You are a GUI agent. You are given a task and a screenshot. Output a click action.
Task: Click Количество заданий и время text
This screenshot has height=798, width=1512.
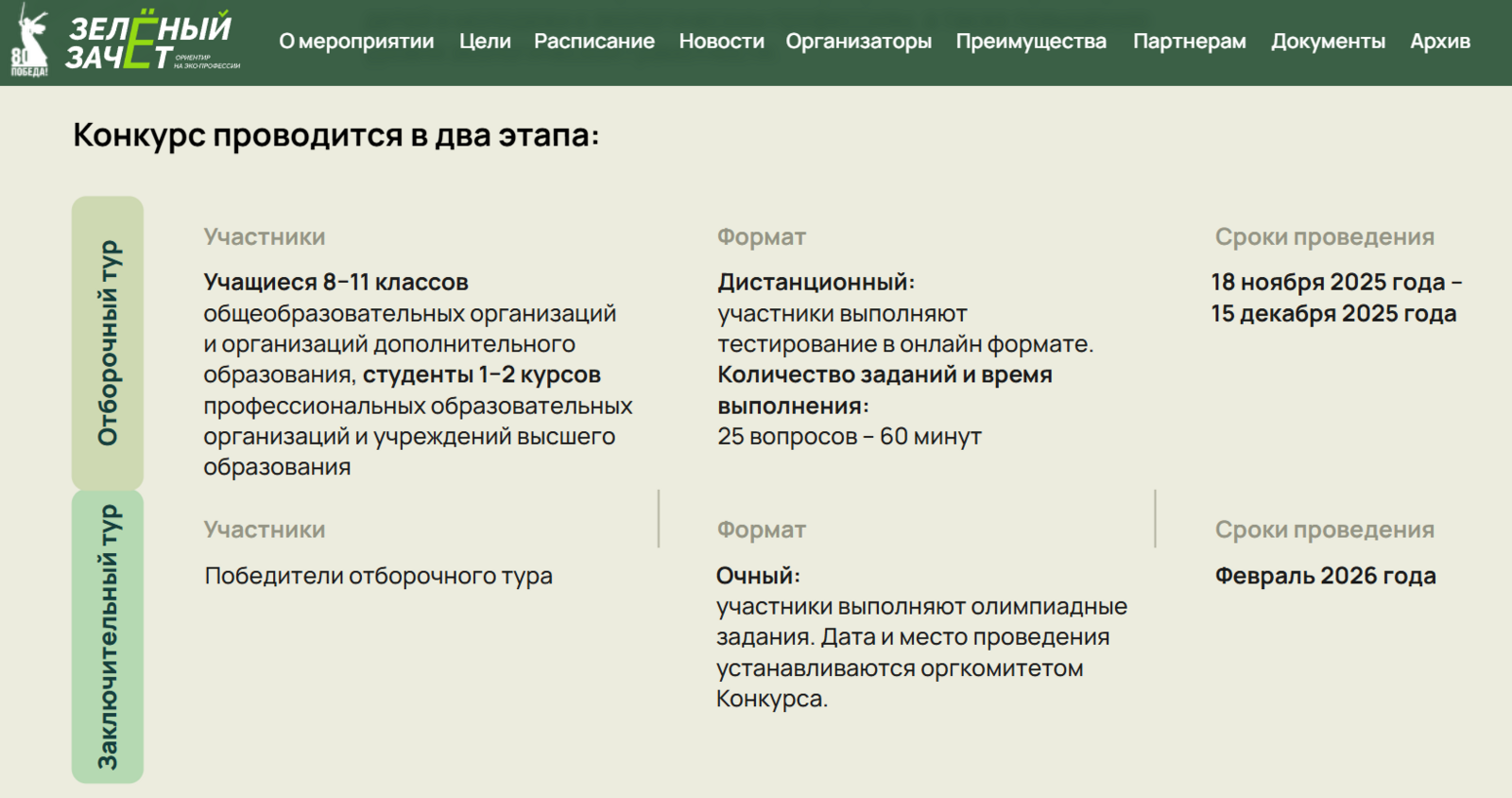point(885,375)
